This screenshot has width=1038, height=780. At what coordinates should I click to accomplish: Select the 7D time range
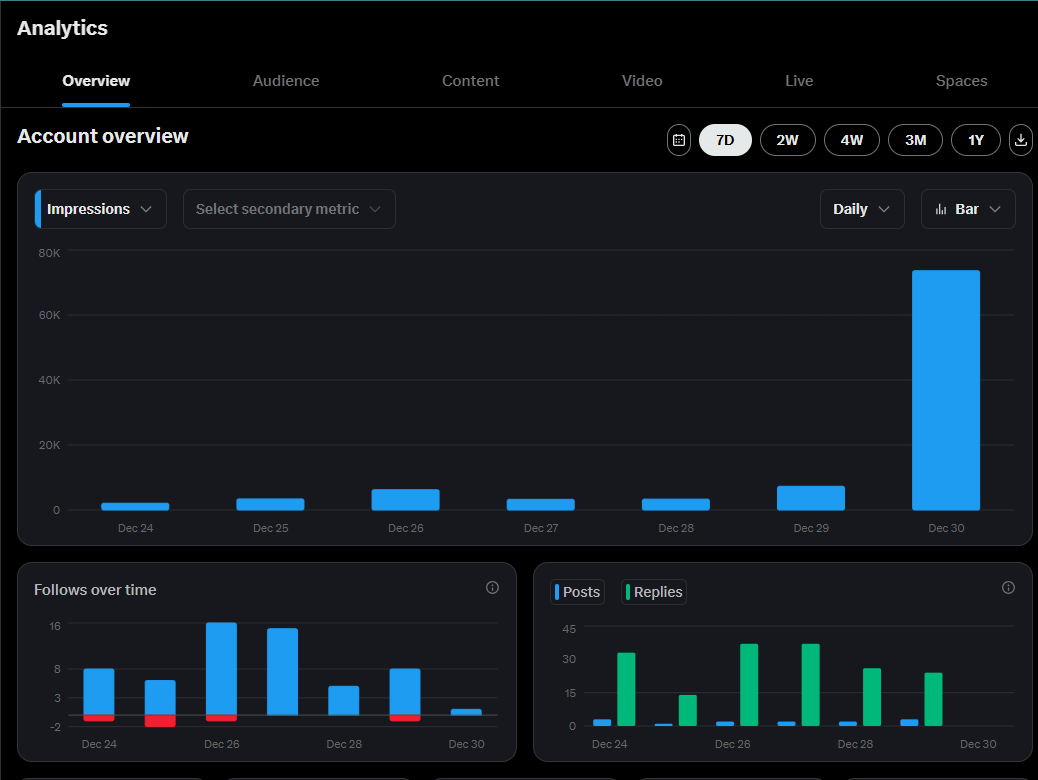(725, 140)
